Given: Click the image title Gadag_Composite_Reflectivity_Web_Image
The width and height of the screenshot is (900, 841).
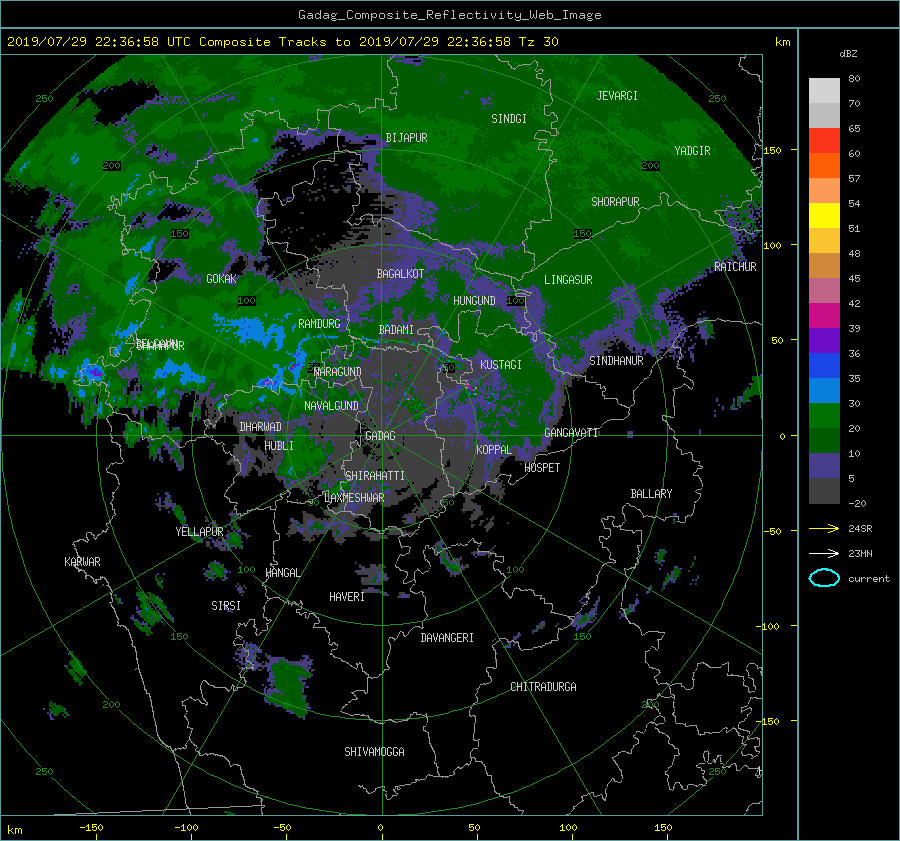Looking at the screenshot, I should 449,15.
